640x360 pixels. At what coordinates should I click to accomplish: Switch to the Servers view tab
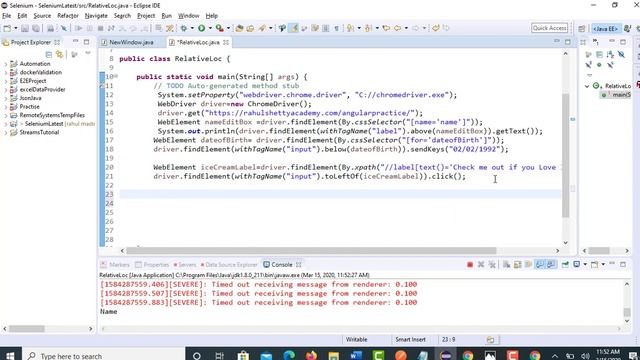click(184, 264)
